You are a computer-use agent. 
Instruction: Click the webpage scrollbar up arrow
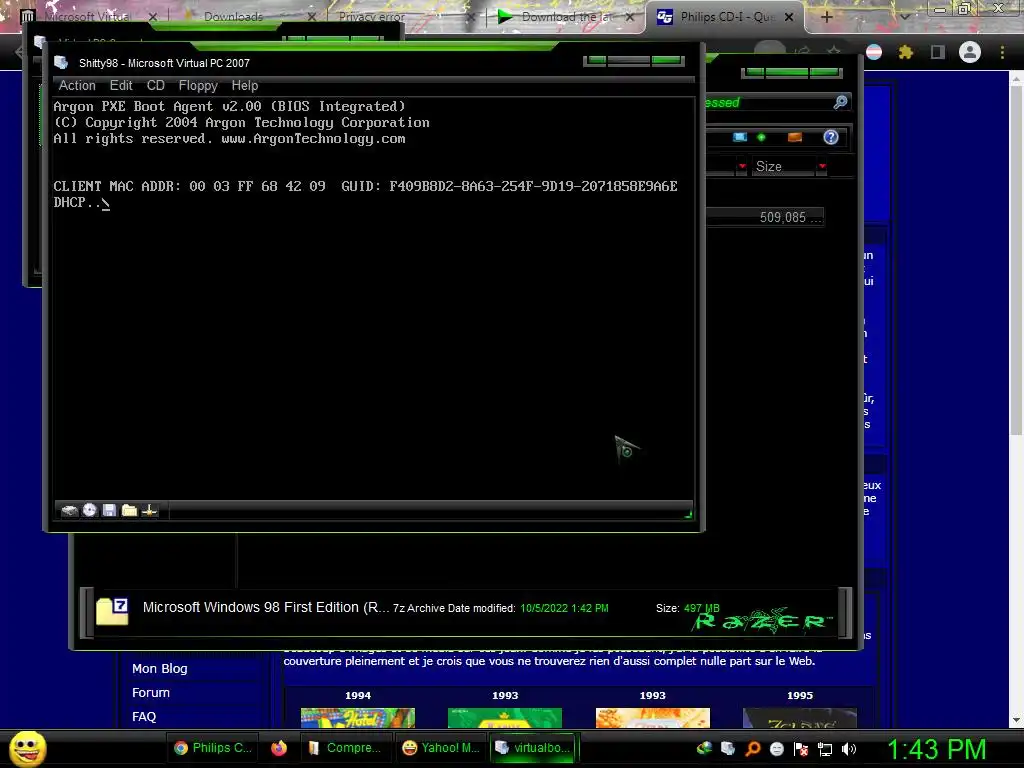1016,79
